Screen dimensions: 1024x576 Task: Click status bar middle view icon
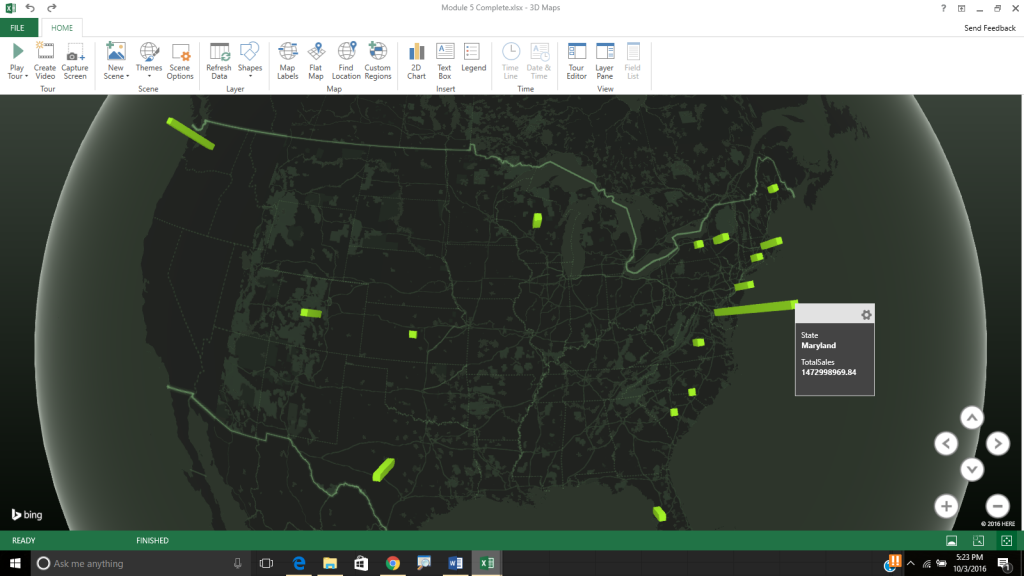click(978, 541)
